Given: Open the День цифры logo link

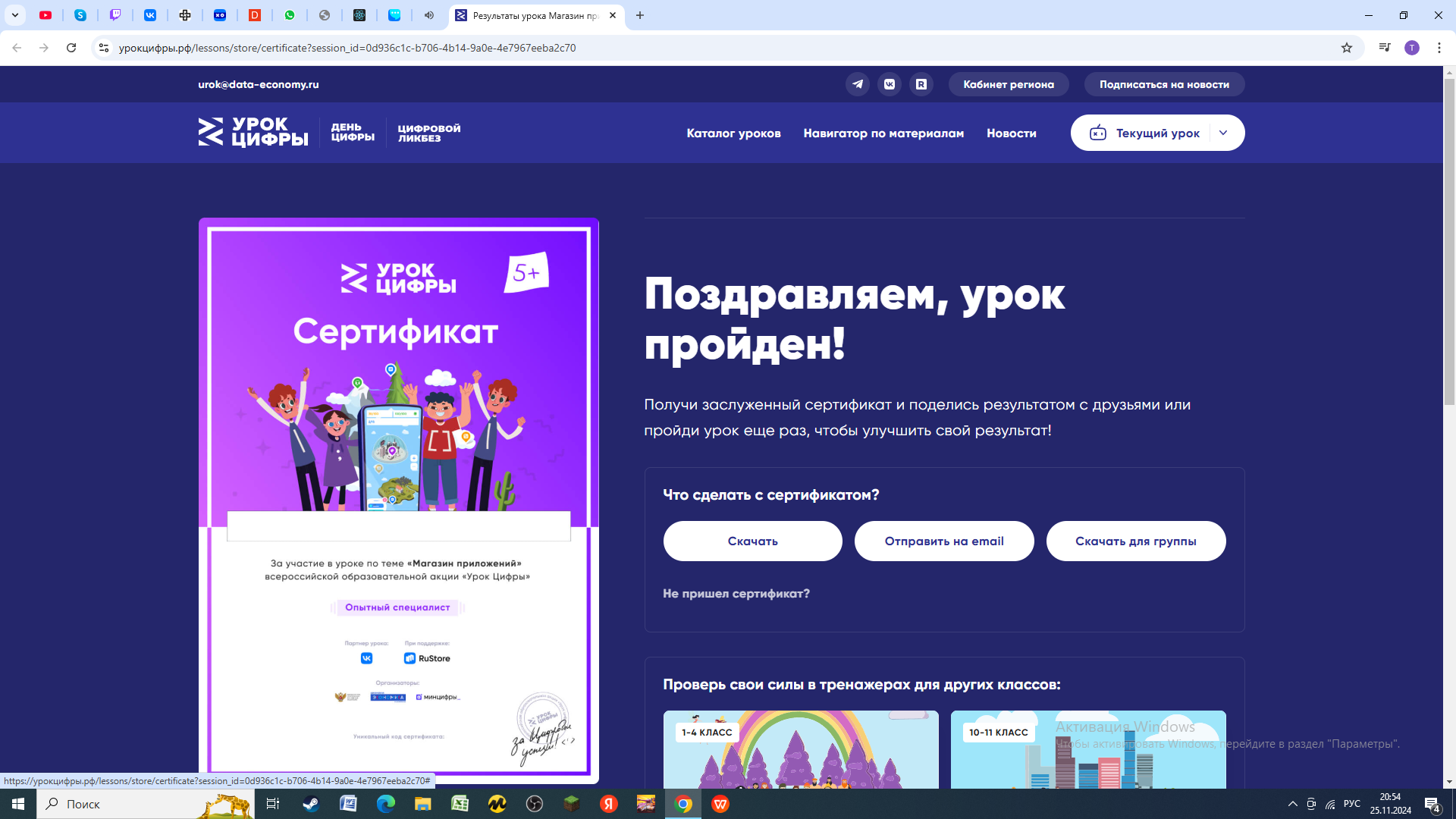Looking at the screenshot, I should tap(353, 132).
